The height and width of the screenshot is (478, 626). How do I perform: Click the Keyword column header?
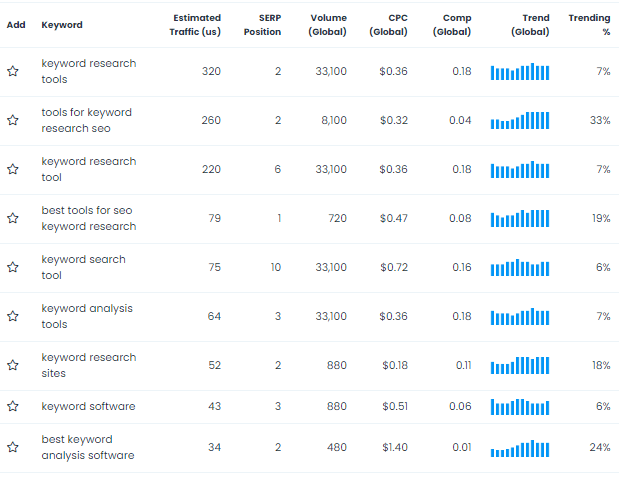coord(62,25)
